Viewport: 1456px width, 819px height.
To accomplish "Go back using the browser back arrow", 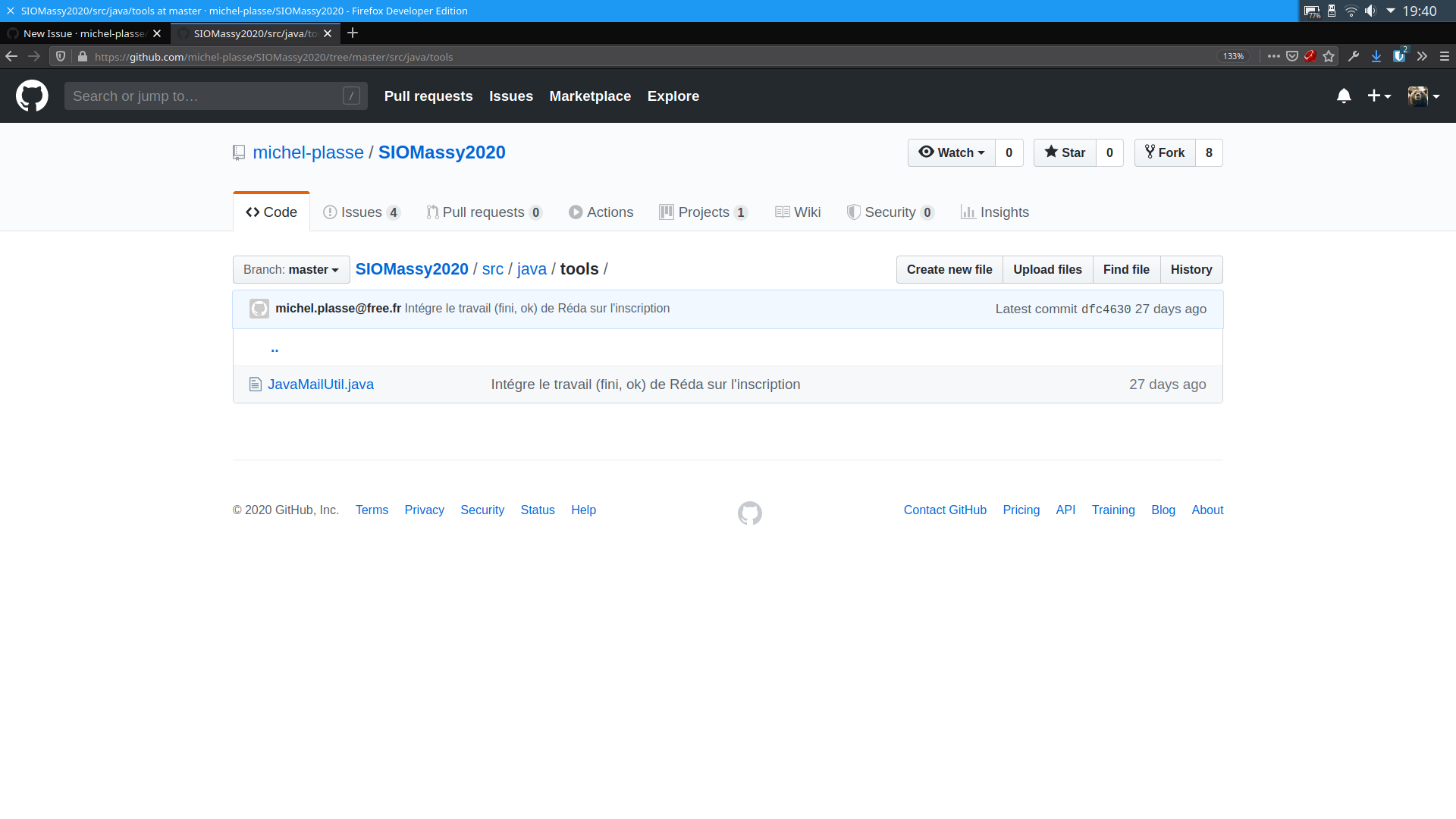I will coord(11,56).
